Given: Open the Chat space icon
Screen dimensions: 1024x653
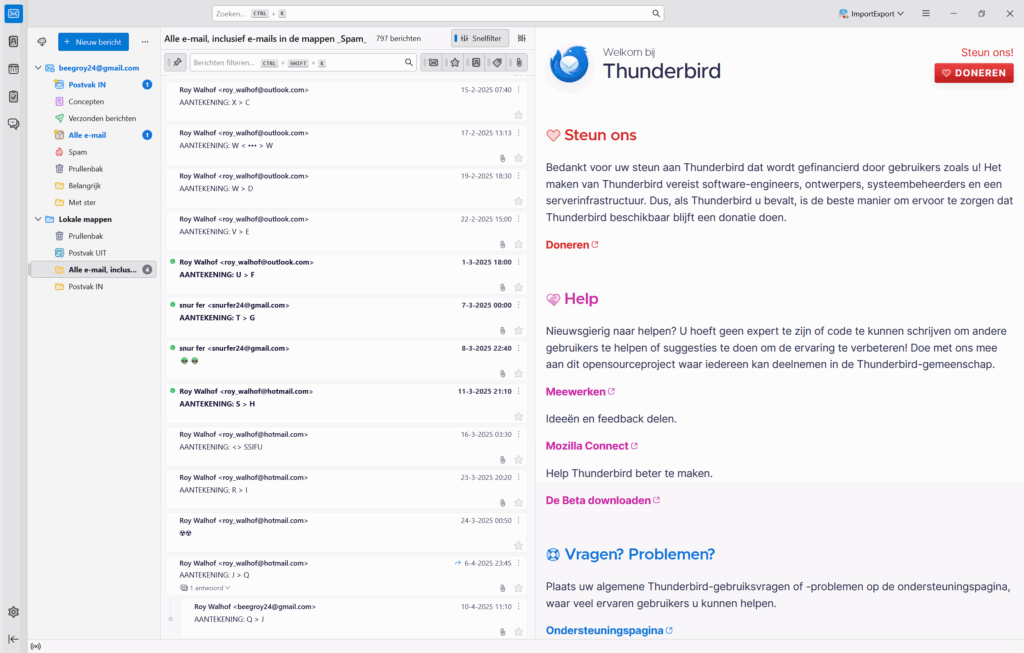Looking at the screenshot, I should coord(13,124).
